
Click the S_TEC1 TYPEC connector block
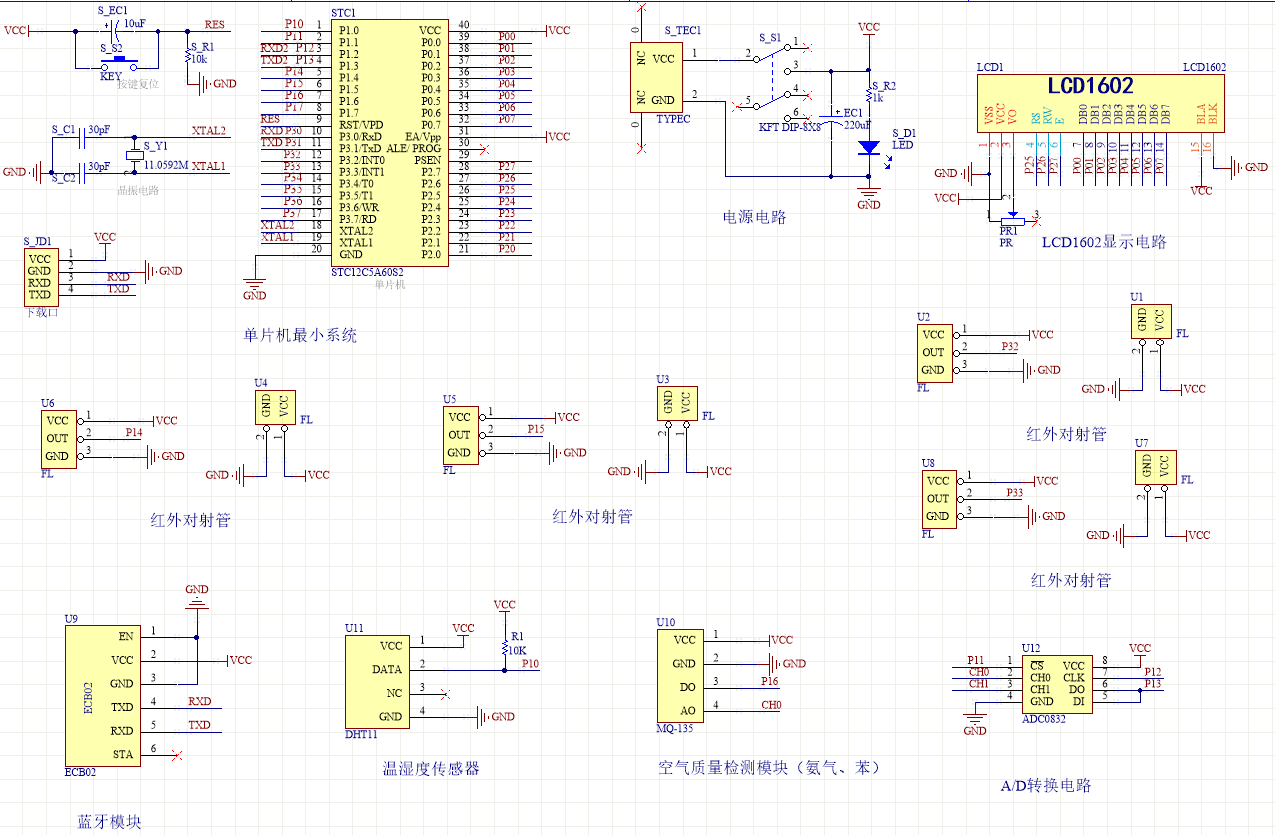pyautogui.click(x=655, y=78)
